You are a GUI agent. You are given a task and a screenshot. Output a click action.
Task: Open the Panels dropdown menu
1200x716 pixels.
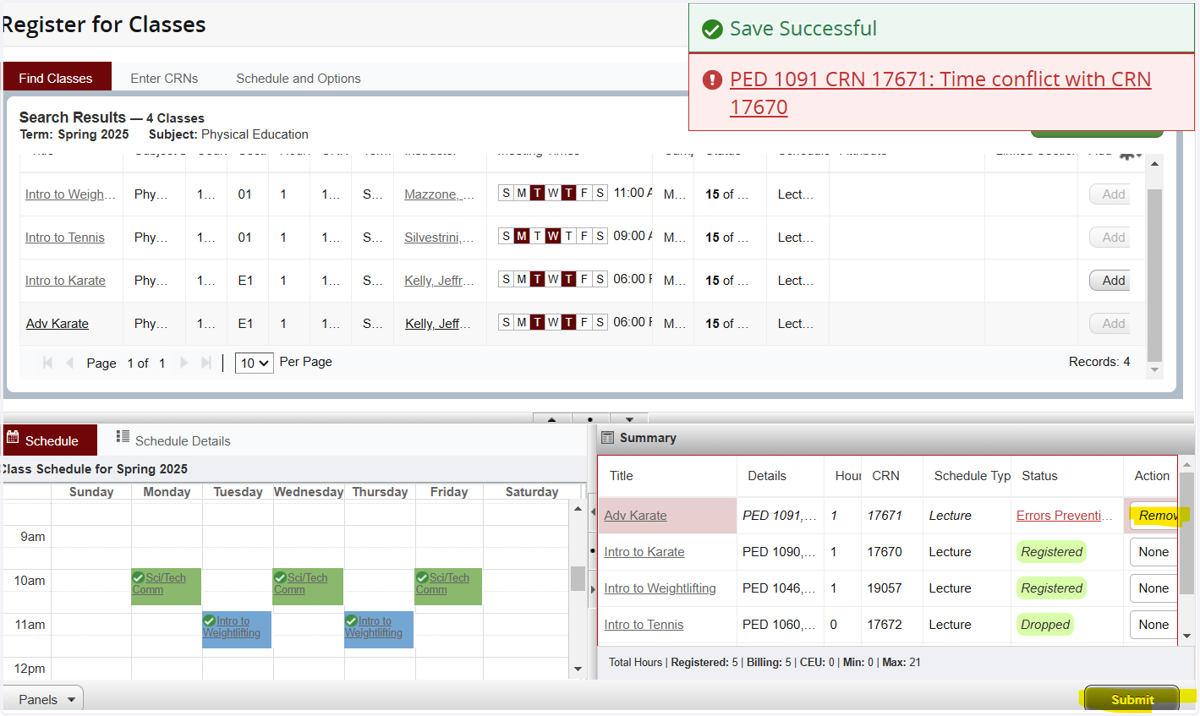[x=43, y=699]
